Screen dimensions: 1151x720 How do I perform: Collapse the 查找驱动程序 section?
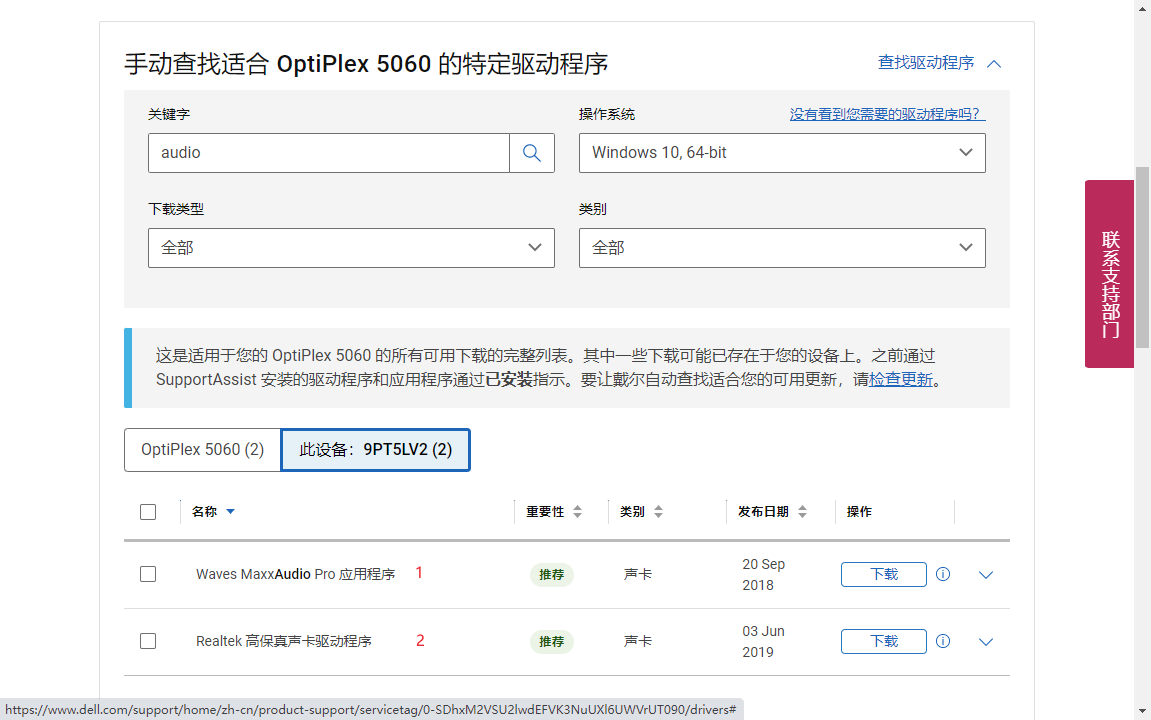click(940, 63)
